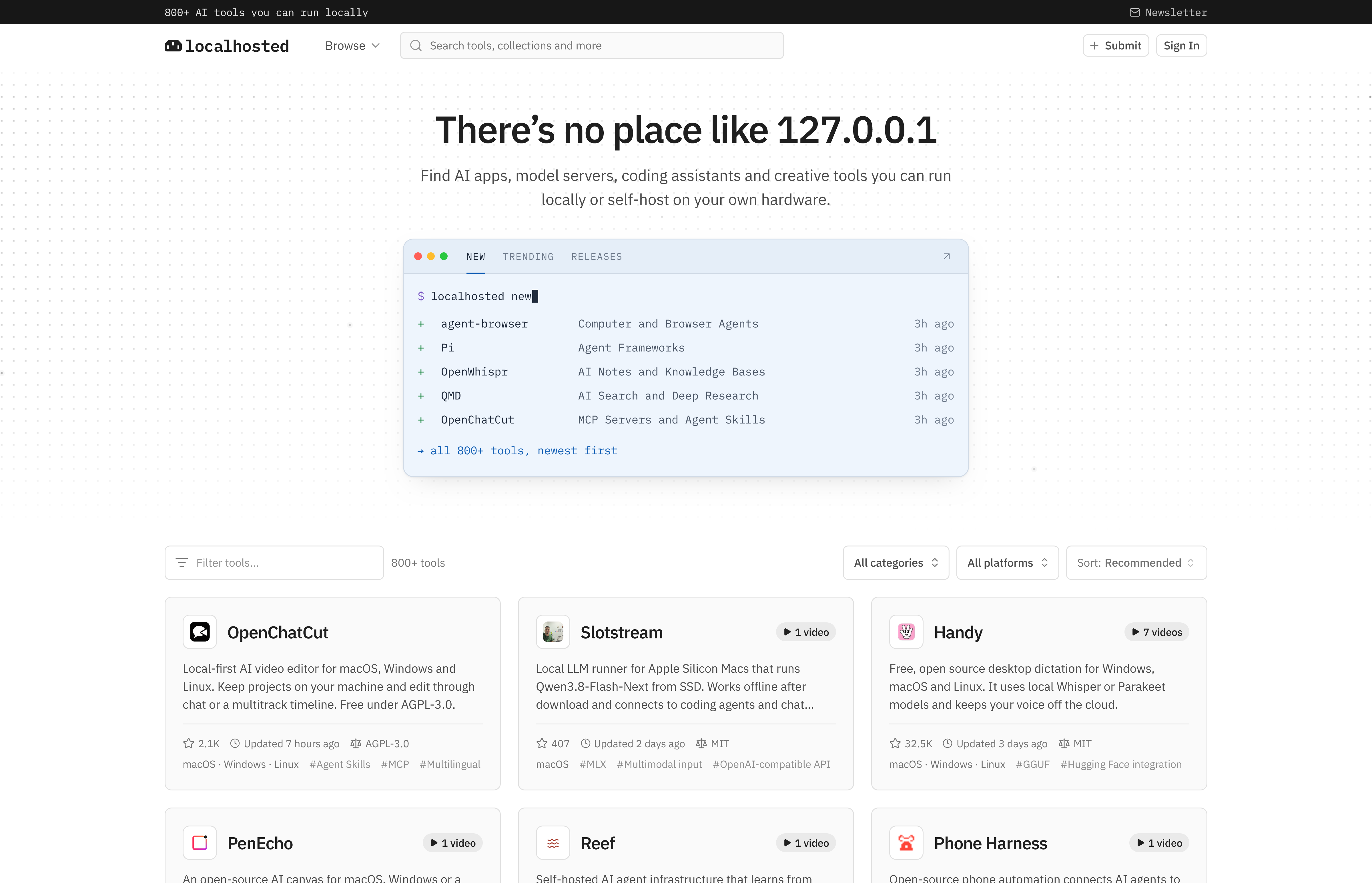Click the star icon on OpenChatCut card
This screenshot has width=1372, height=883.
pos(189,744)
